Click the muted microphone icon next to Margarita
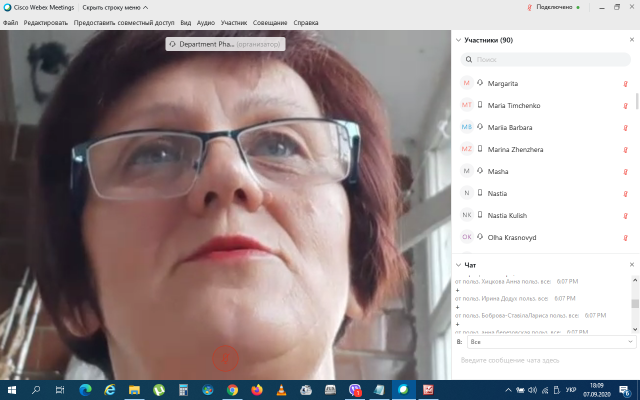 pos(625,84)
